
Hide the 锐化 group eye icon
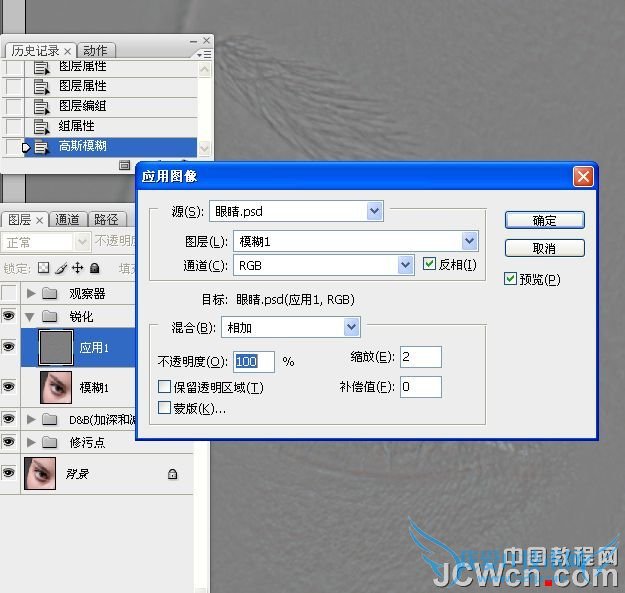pos(9,316)
